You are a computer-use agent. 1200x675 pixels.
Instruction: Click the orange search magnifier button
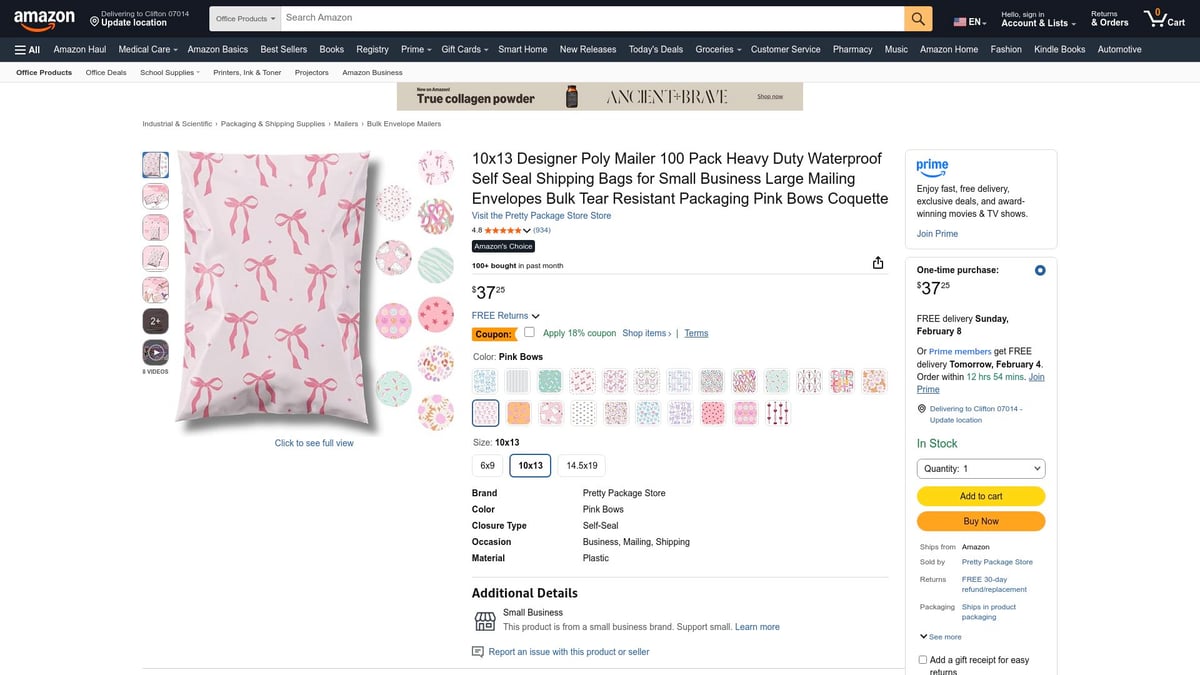[x=918, y=18]
